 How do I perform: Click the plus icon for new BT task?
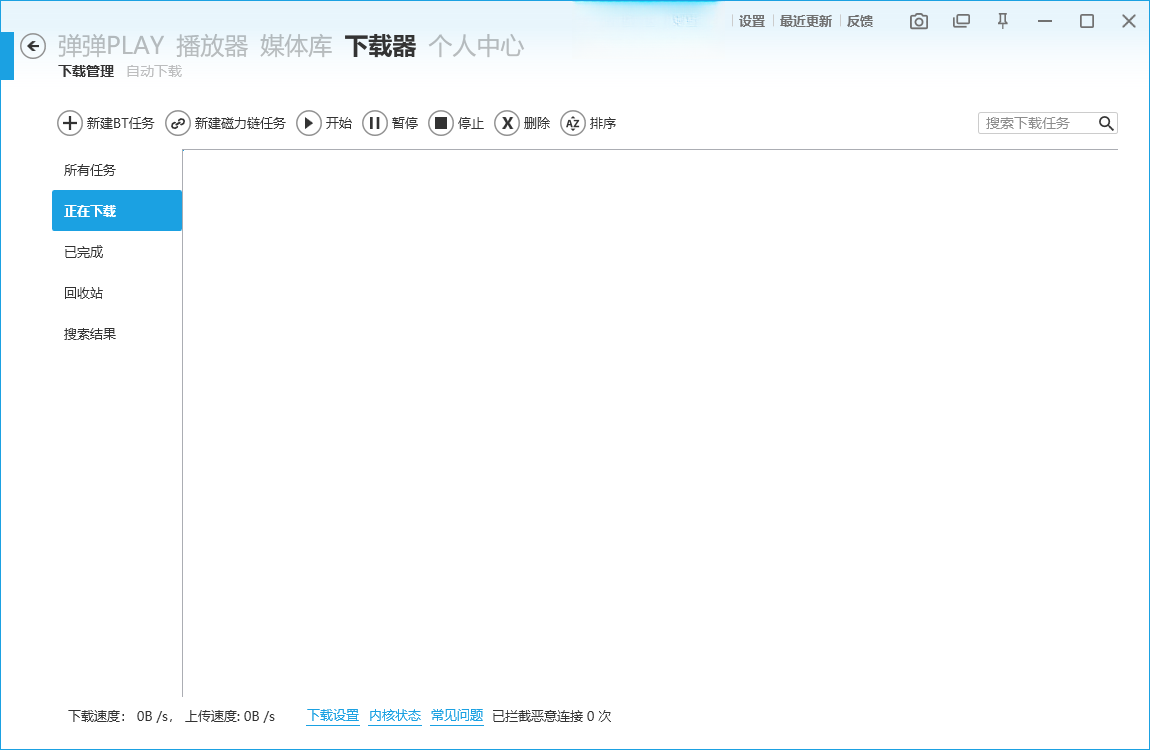pos(70,123)
